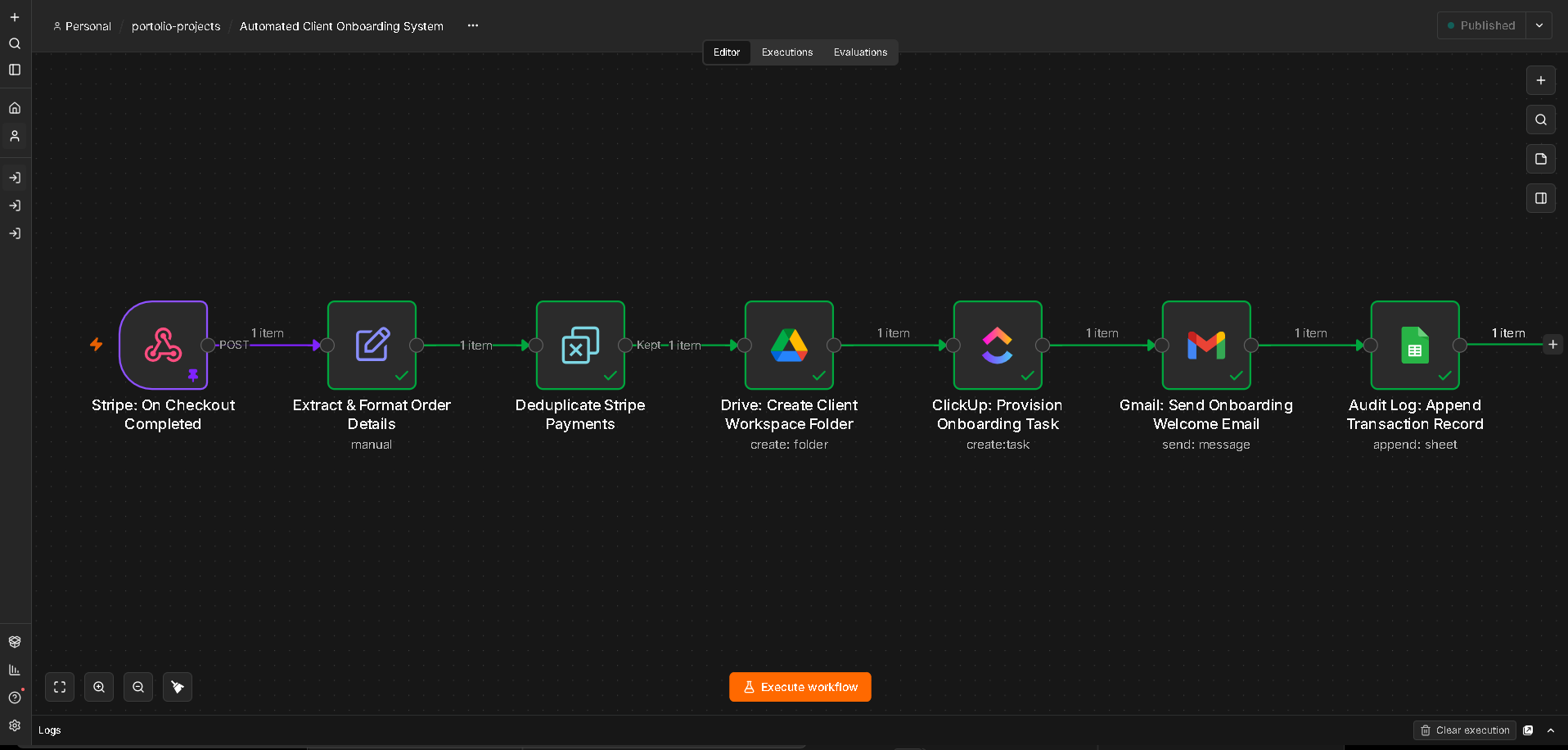
Task: Open the third sign-in arrow icon in the left sidebar
Action: [x=15, y=233]
